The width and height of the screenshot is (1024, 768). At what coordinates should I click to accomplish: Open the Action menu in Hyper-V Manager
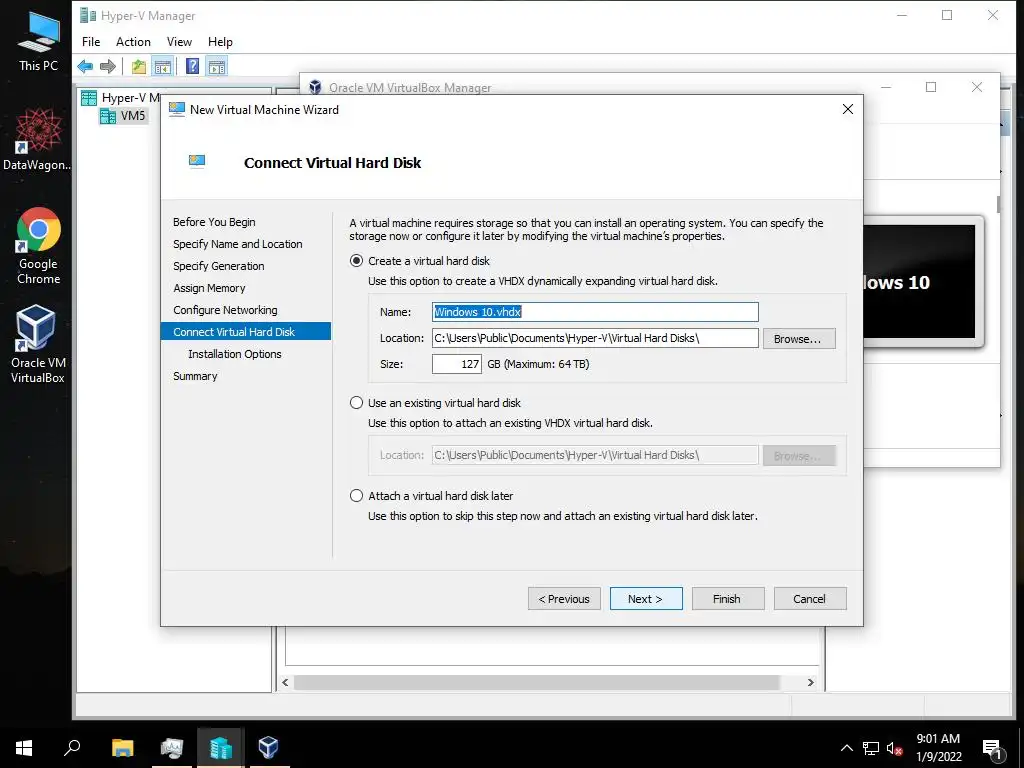pyautogui.click(x=133, y=42)
